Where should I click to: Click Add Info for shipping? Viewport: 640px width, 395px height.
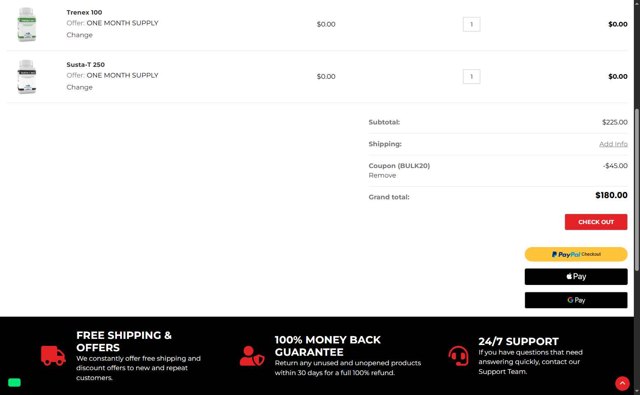click(613, 144)
